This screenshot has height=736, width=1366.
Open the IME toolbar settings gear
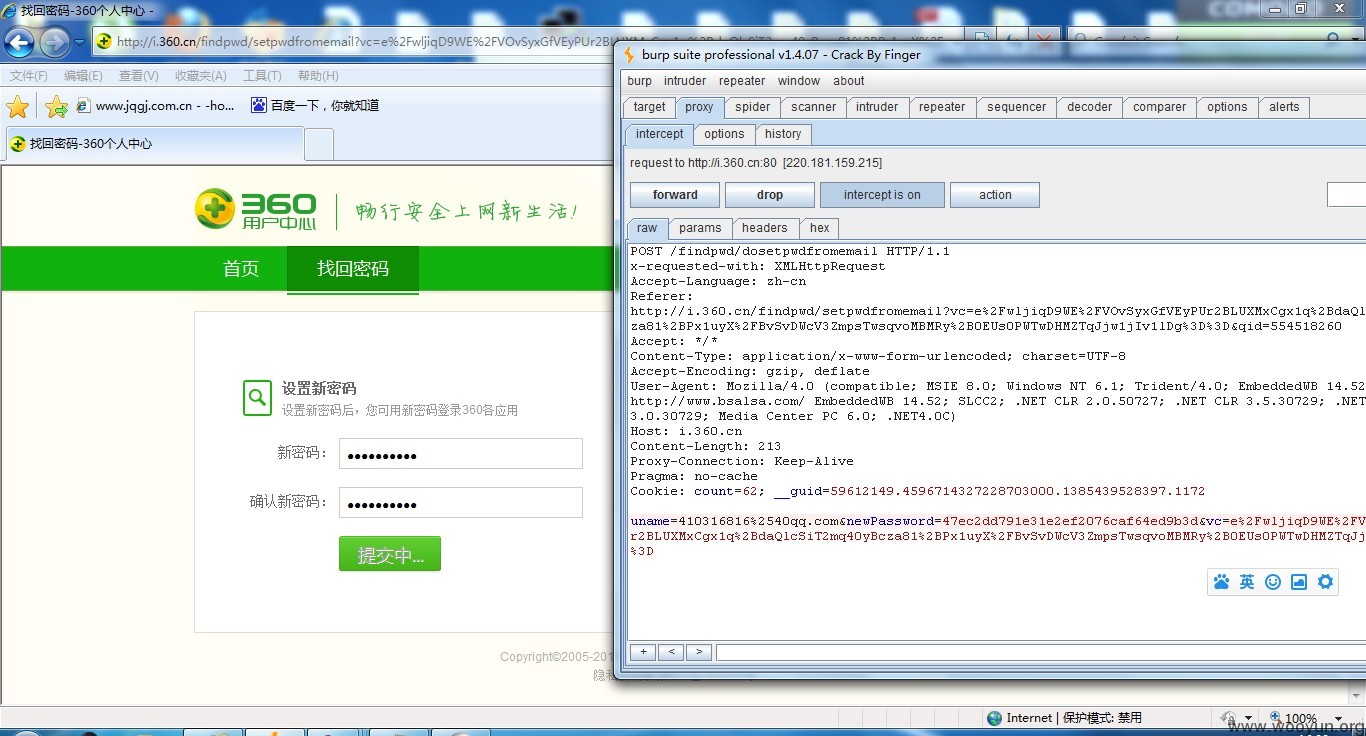click(x=1326, y=582)
